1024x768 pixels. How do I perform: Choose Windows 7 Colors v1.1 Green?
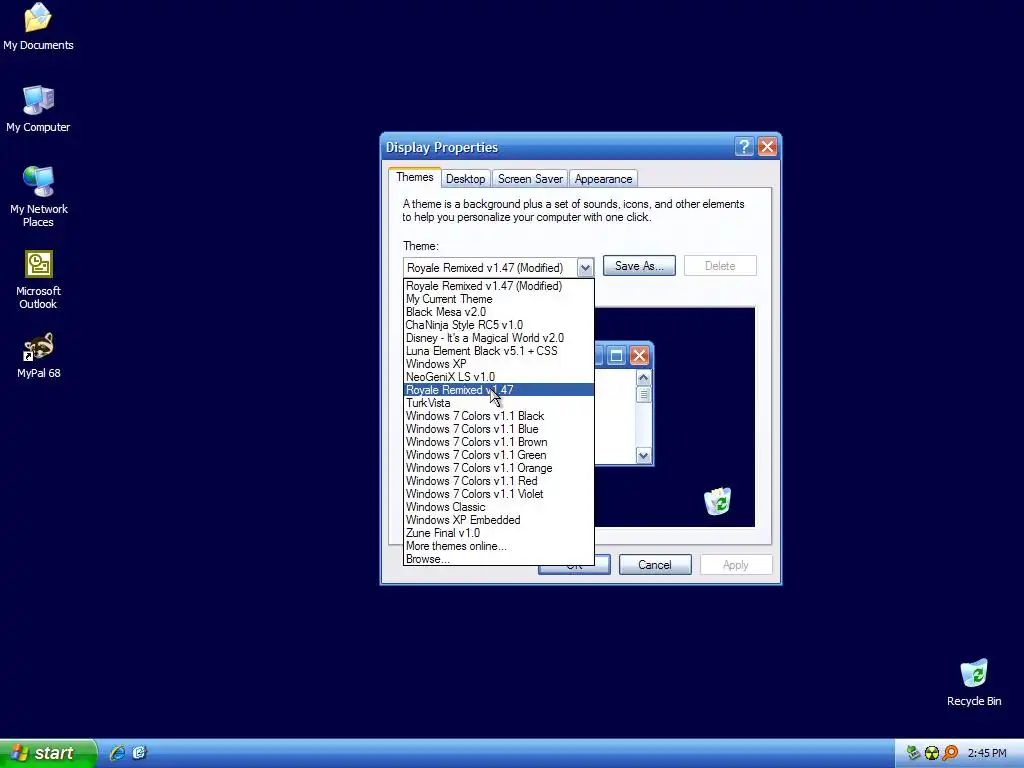(499, 455)
